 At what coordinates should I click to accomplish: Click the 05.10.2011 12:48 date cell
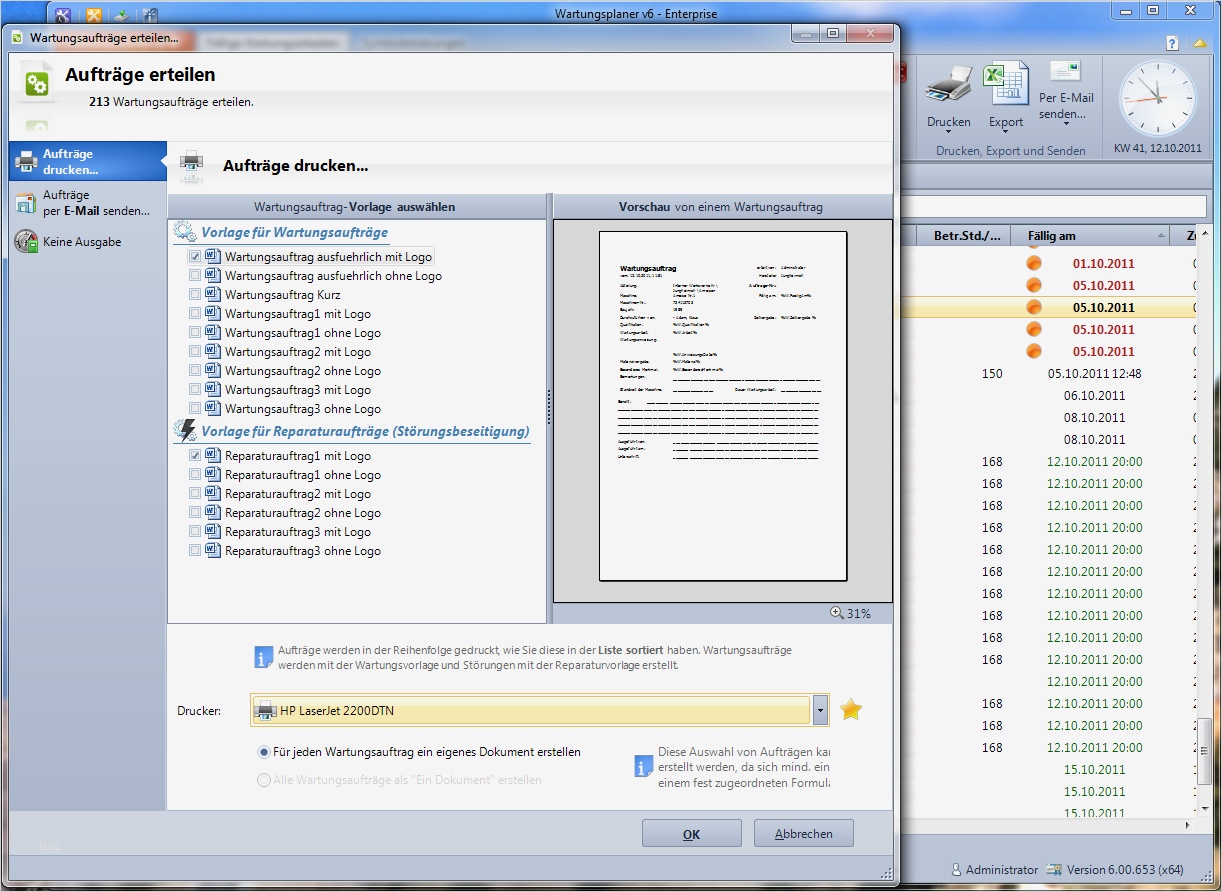[x=1095, y=374]
